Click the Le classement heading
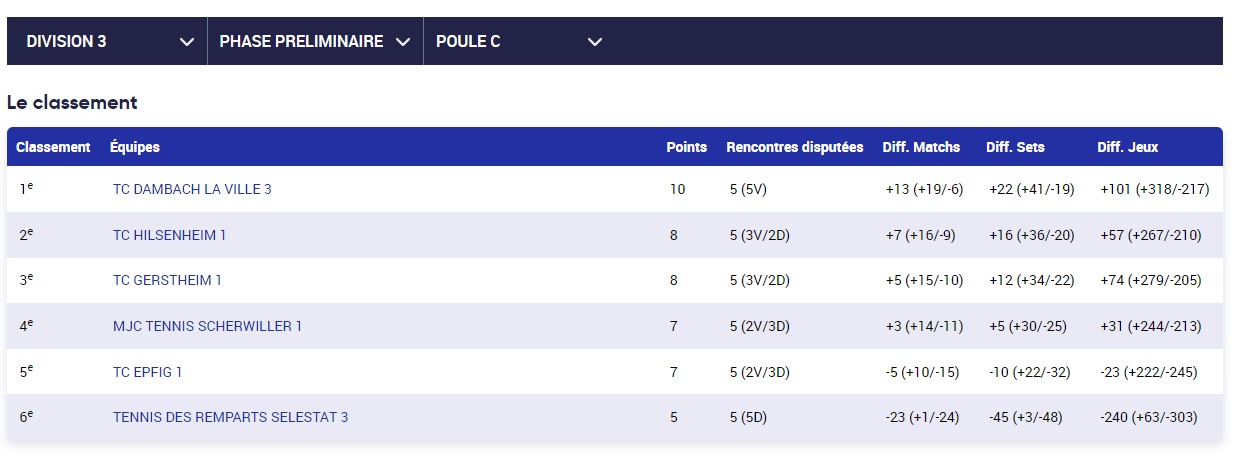 72,102
